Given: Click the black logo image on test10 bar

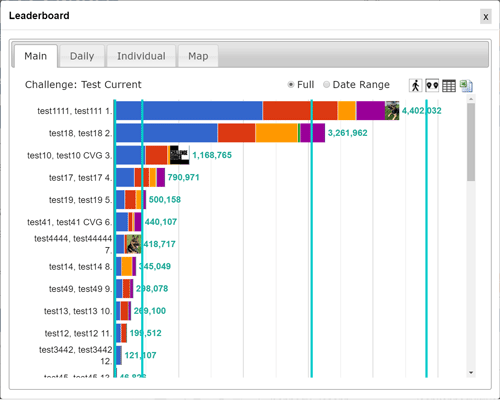Looking at the screenshot, I should (180, 155).
